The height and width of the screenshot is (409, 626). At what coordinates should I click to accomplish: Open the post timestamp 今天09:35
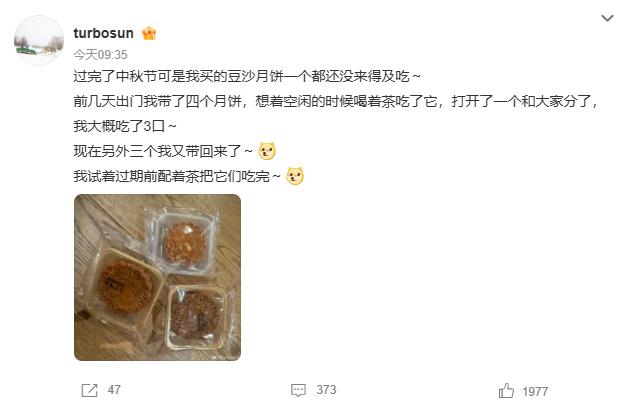pos(100,55)
